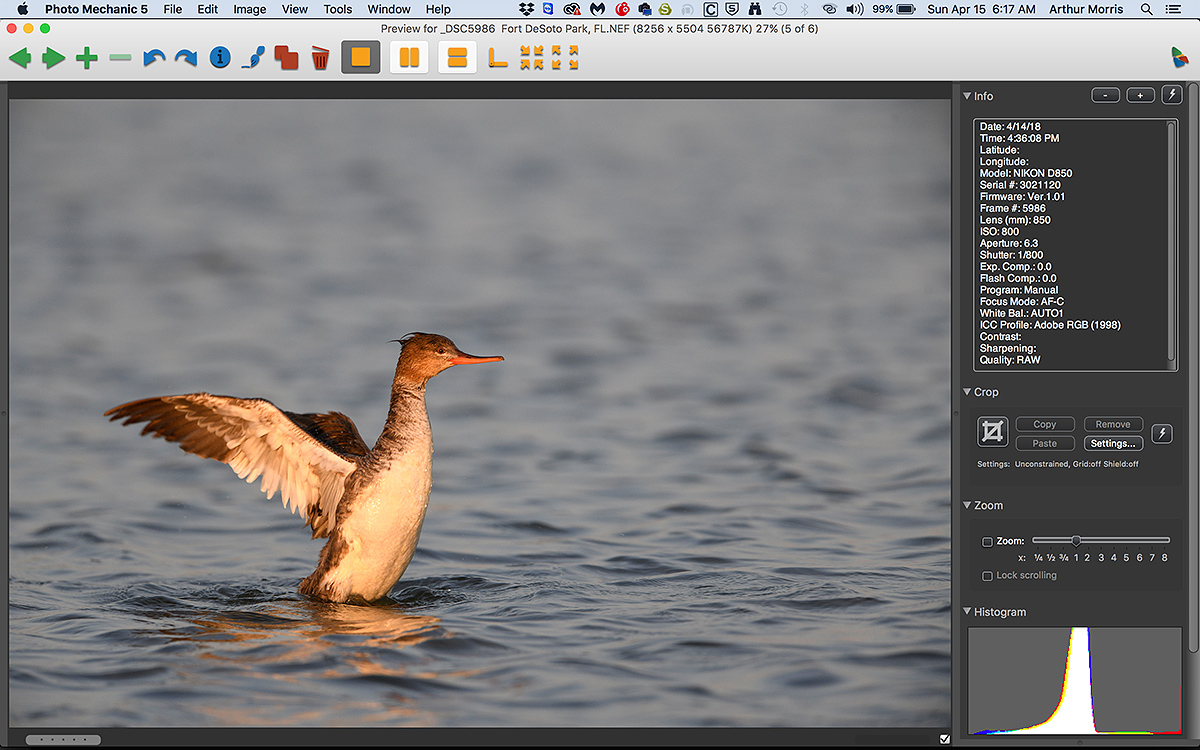
Task: Rotate the photo counter-clockwise
Action: [x=154, y=58]
